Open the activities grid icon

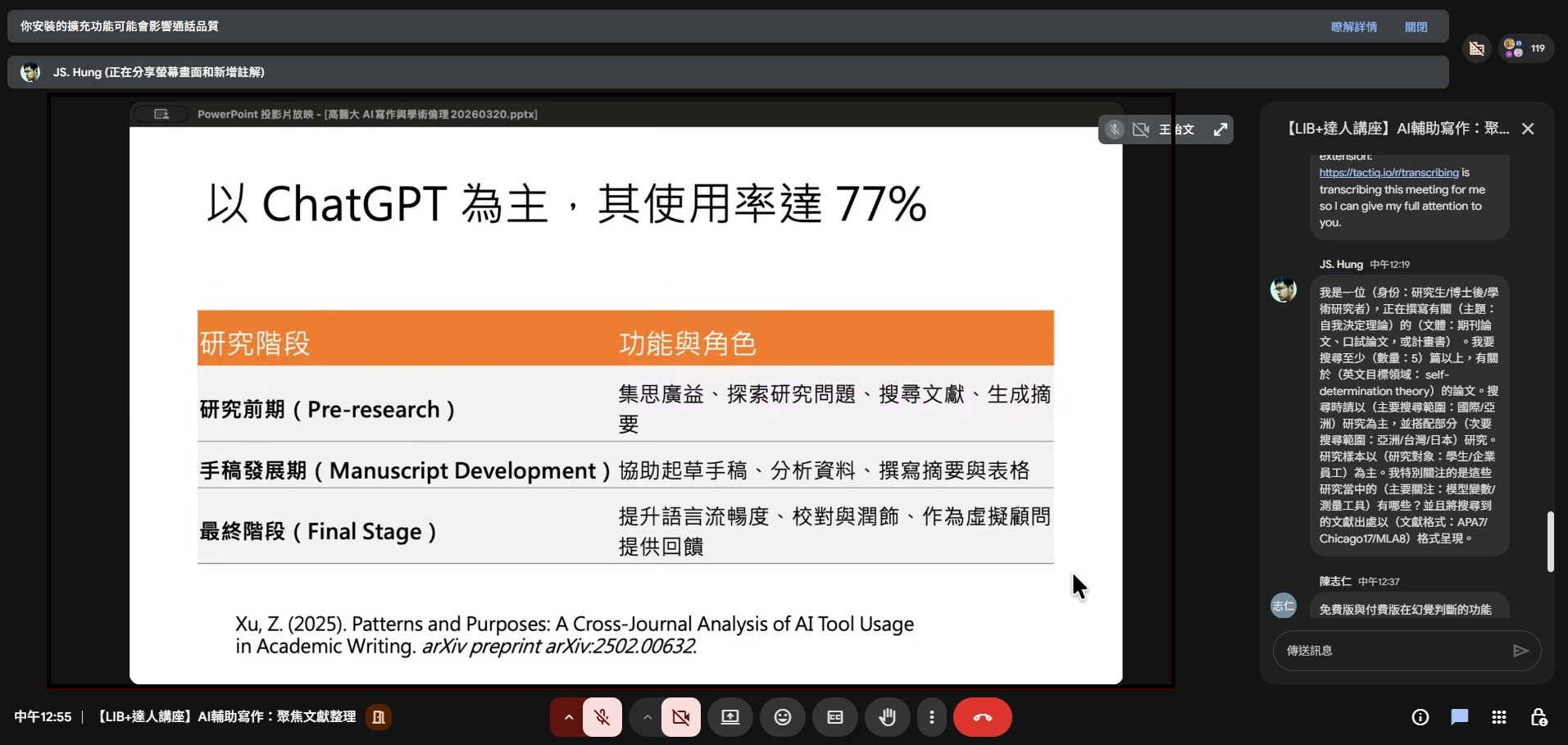coord(1498,717)
